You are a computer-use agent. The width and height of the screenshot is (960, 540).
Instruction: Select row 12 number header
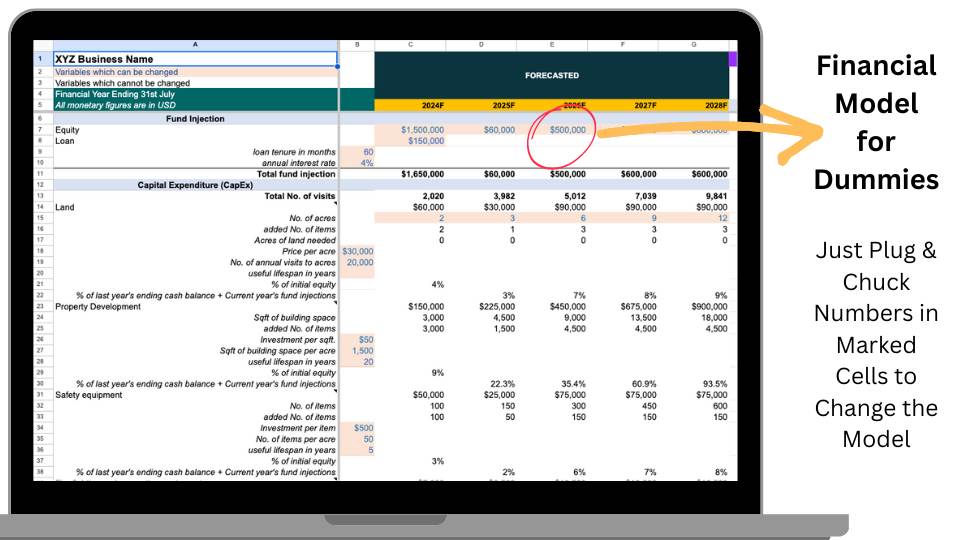click(40, 185)
